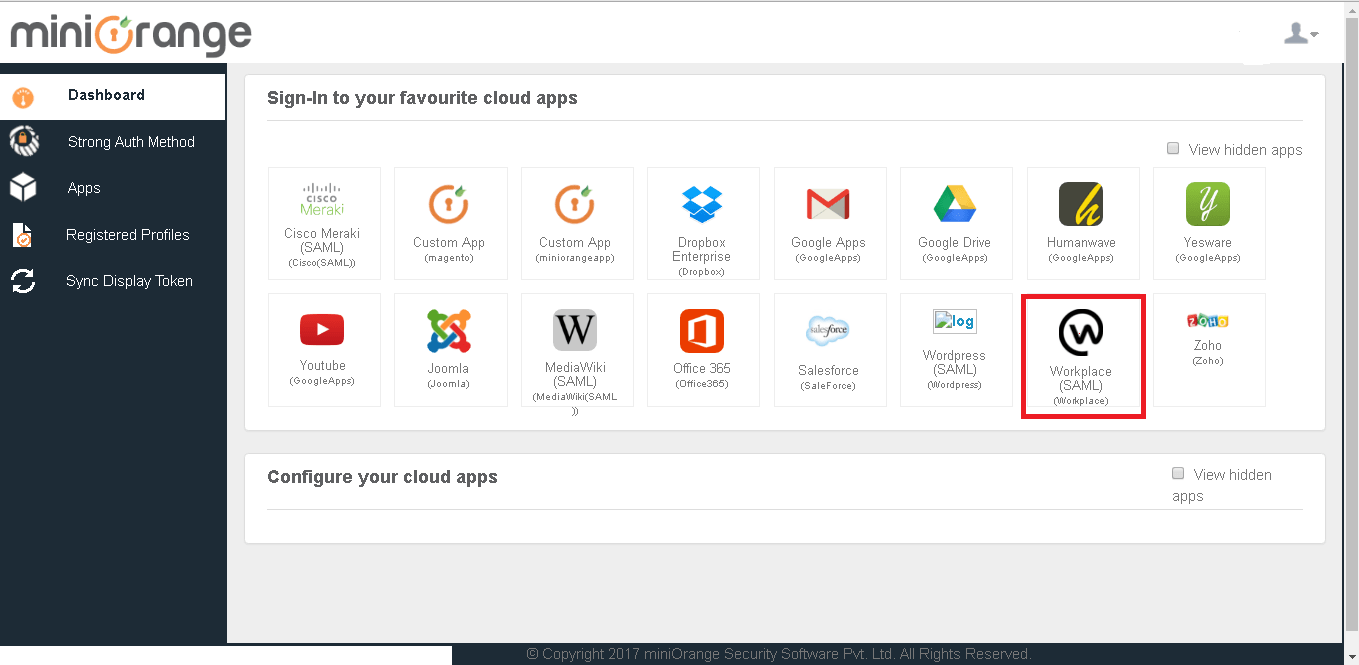Launch the Humanwave Google app

(x=1082, y=222)
